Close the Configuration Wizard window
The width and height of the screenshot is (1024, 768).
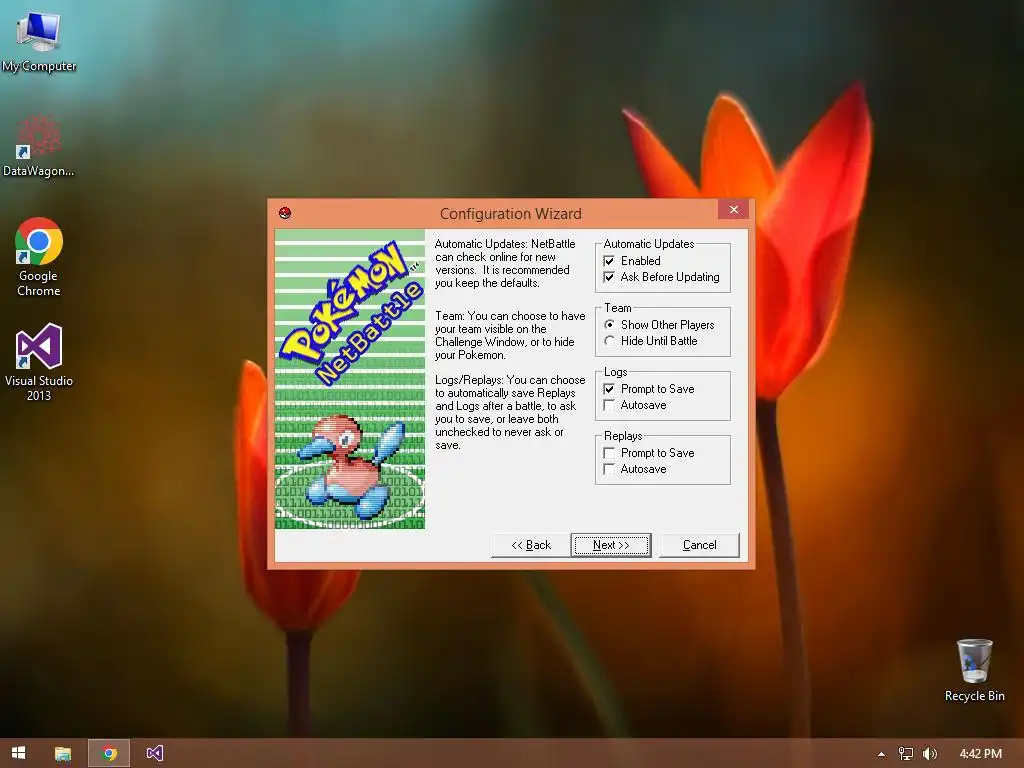(733, 210)
